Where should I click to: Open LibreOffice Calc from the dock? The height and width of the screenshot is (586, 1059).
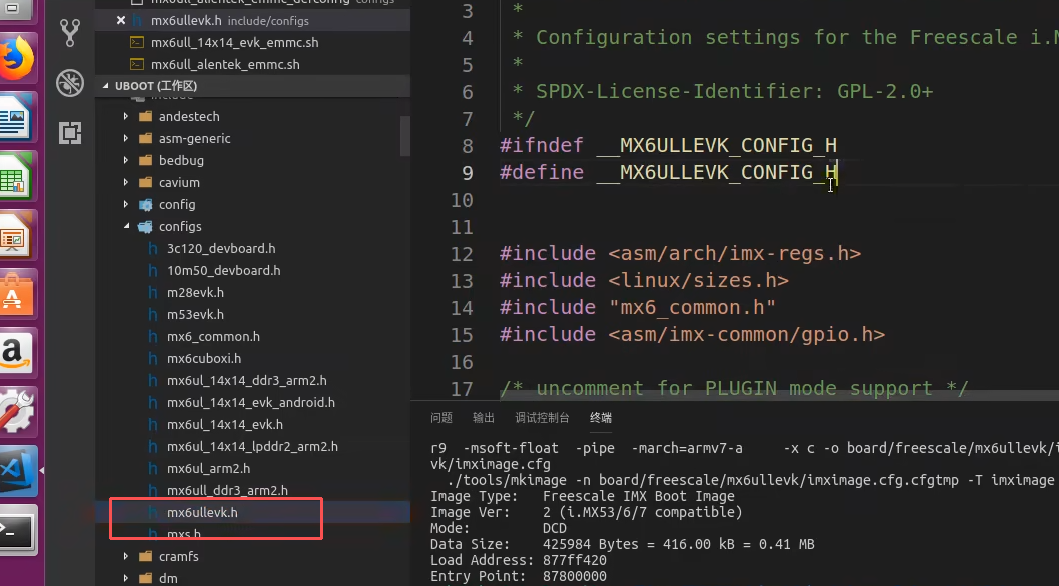[x=16, y=176]
